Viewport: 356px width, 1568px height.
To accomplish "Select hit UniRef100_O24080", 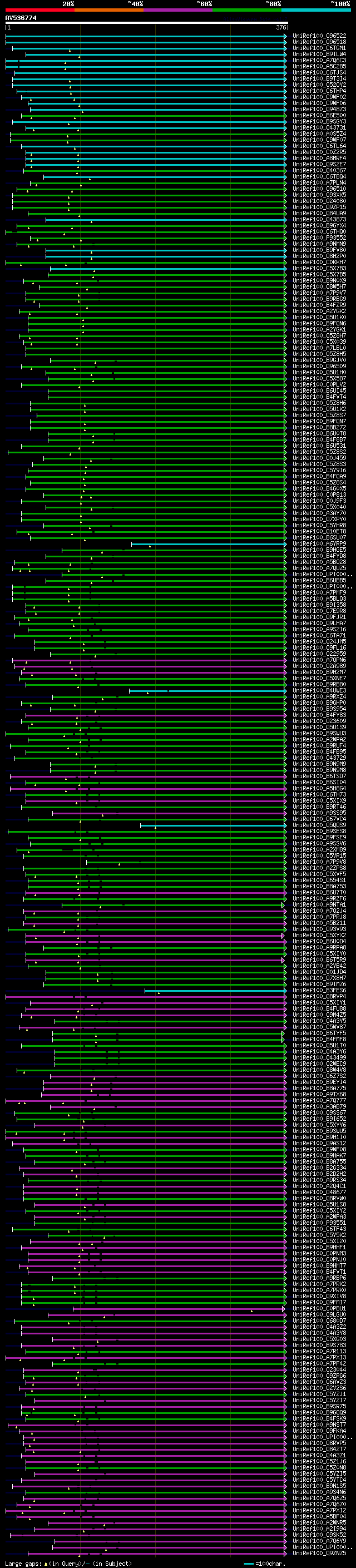I will [x=319, y=201].
